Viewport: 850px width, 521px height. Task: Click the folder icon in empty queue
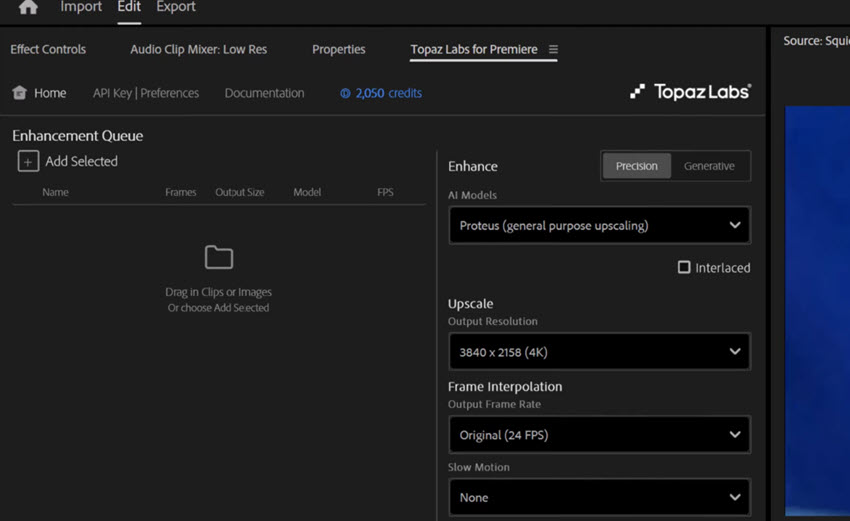218,257
